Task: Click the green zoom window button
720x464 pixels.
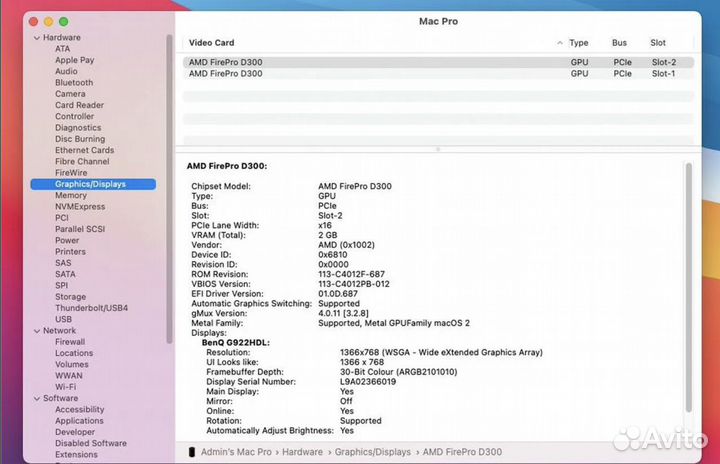Action: point(64,22)
